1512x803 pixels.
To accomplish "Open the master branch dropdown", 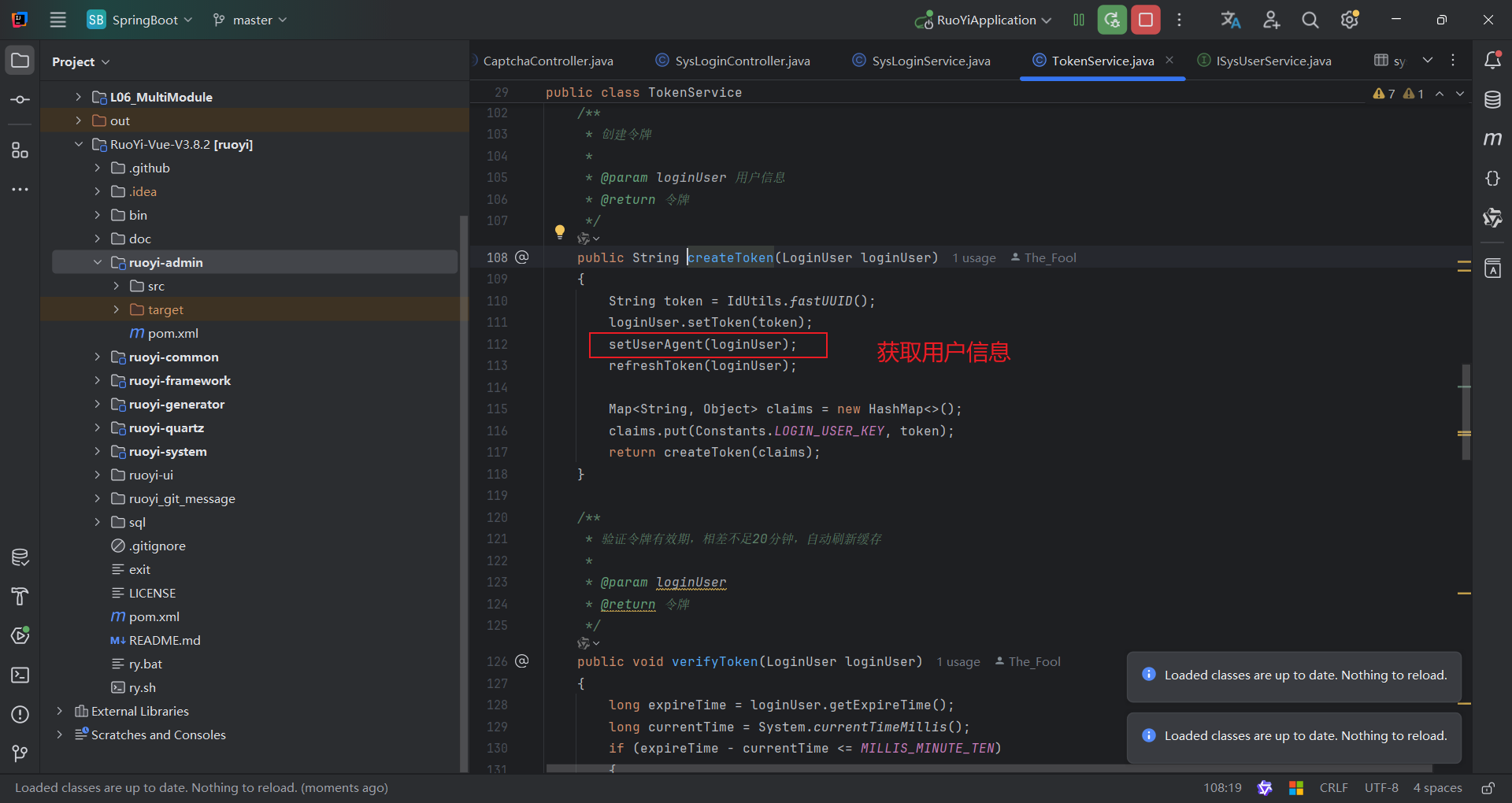I will pyautogui.click(x=250, y=20).
